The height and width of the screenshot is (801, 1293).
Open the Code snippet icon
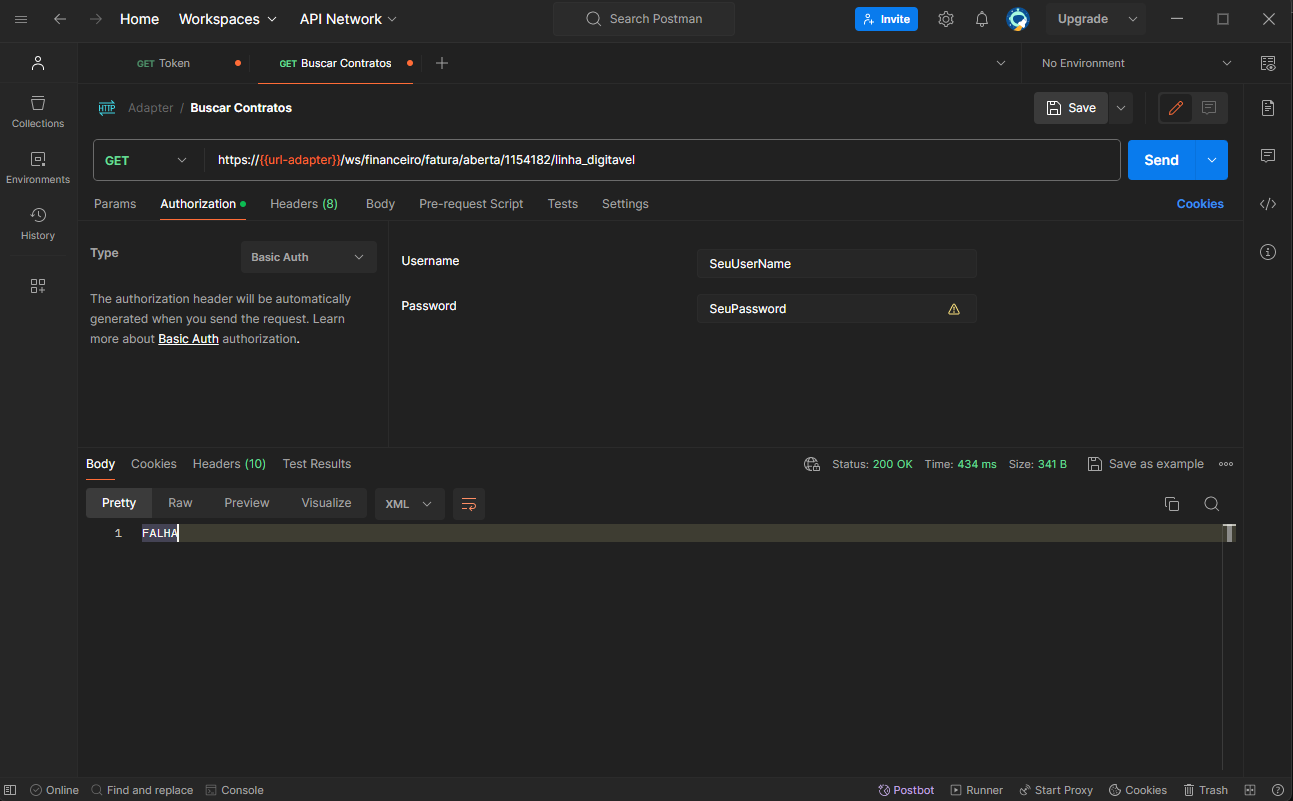tap(1268, 204)
